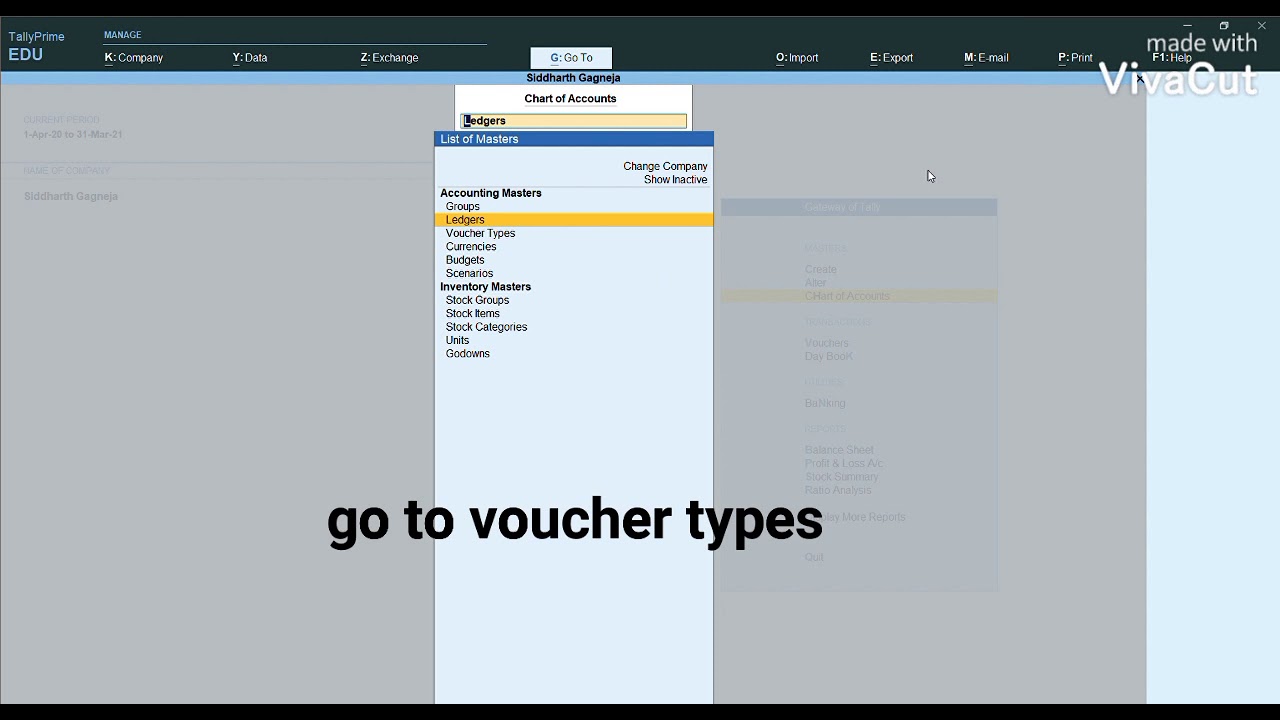Click the Siddharth Gagneja title text
Viewport: 1280px width, 720px height.
pyautogui.click(x=573, y=78)
